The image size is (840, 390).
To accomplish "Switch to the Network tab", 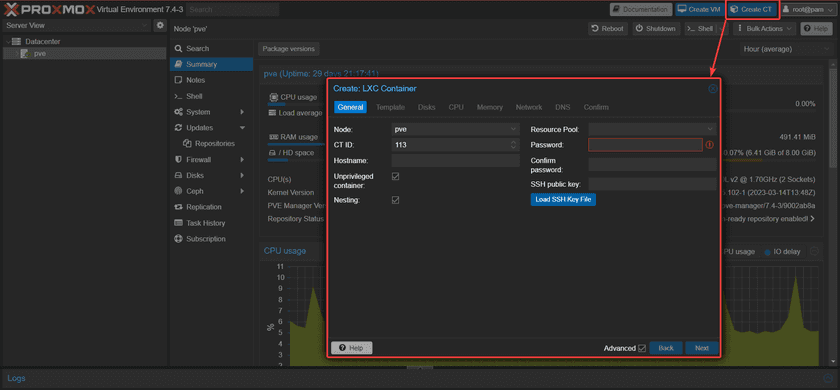I will 529,107.
